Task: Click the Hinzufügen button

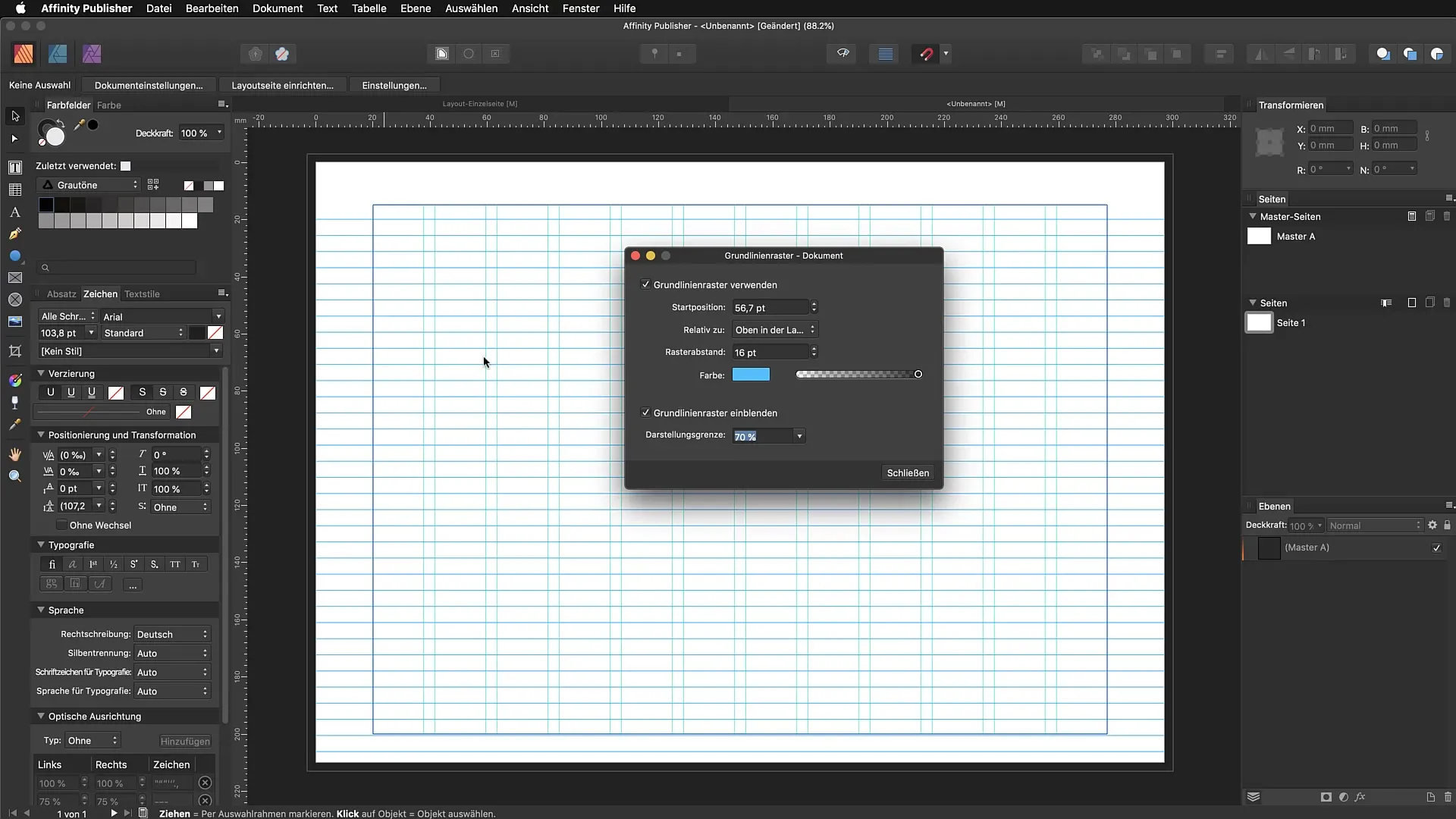Action: pos(185,741)
